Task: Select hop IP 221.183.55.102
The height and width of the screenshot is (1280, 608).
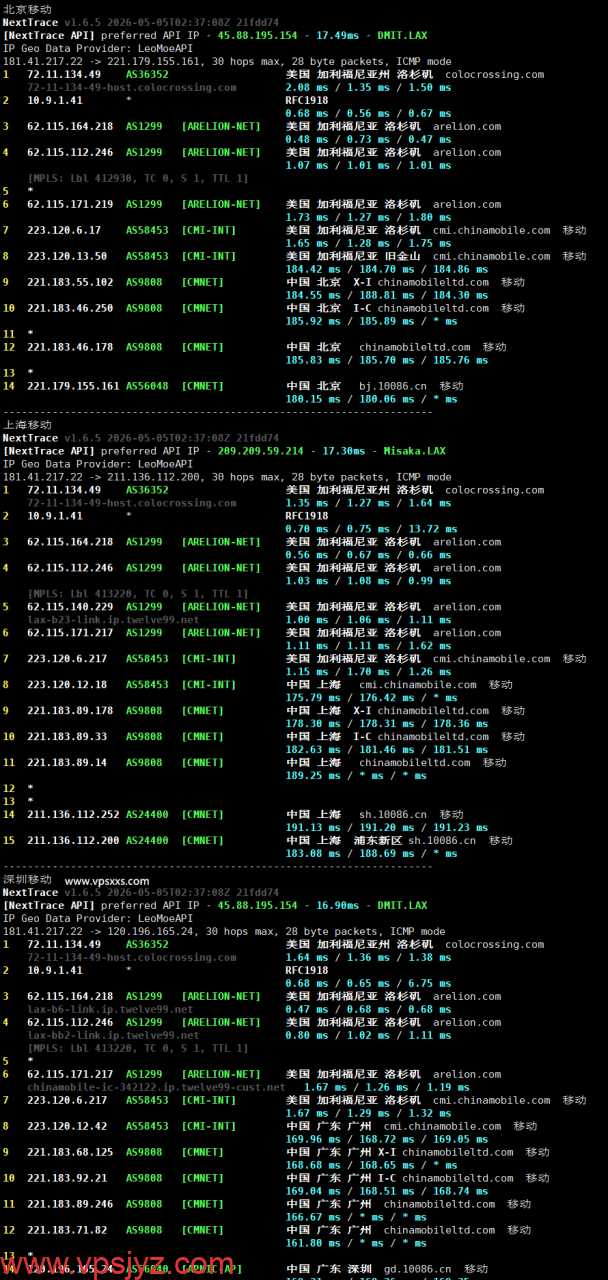Action: pyautogui.click(x=70, y=282)
